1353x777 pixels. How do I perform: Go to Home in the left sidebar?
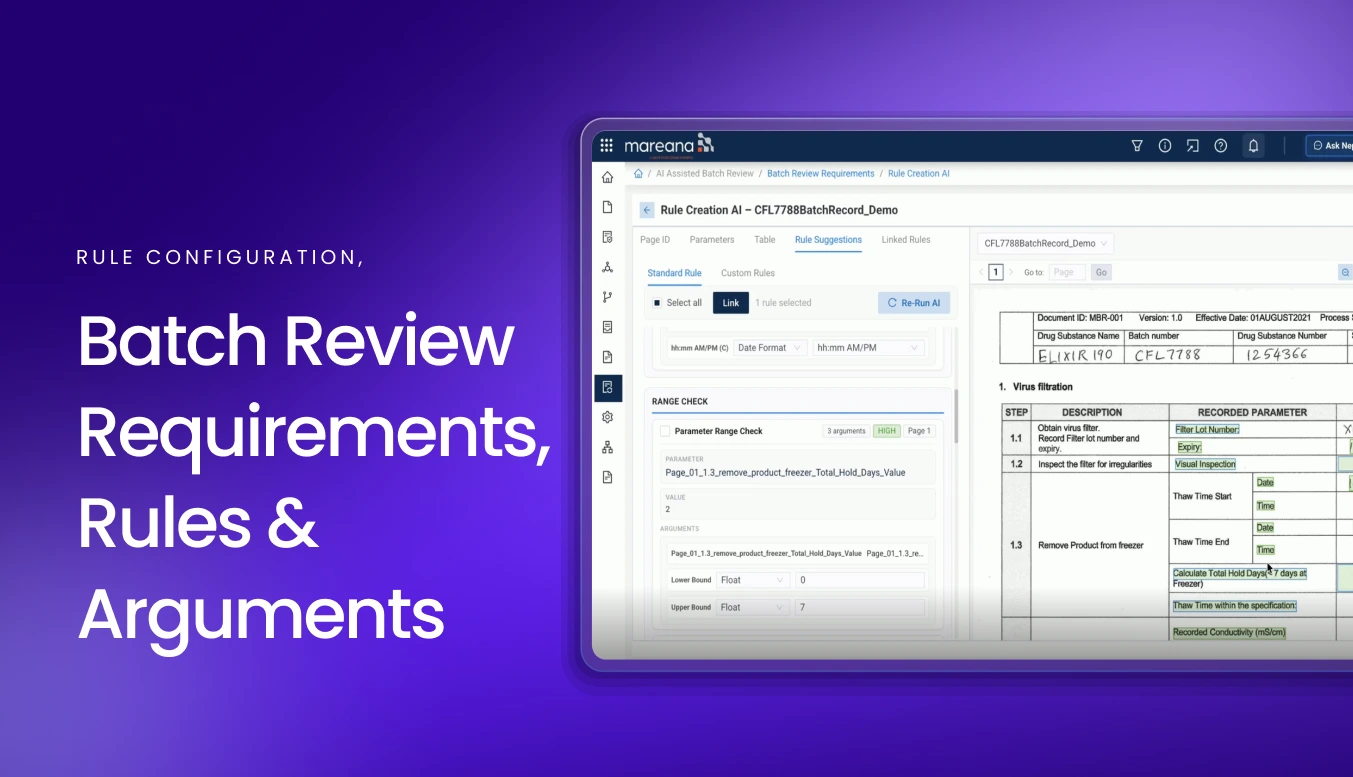[x=607, y=177]
